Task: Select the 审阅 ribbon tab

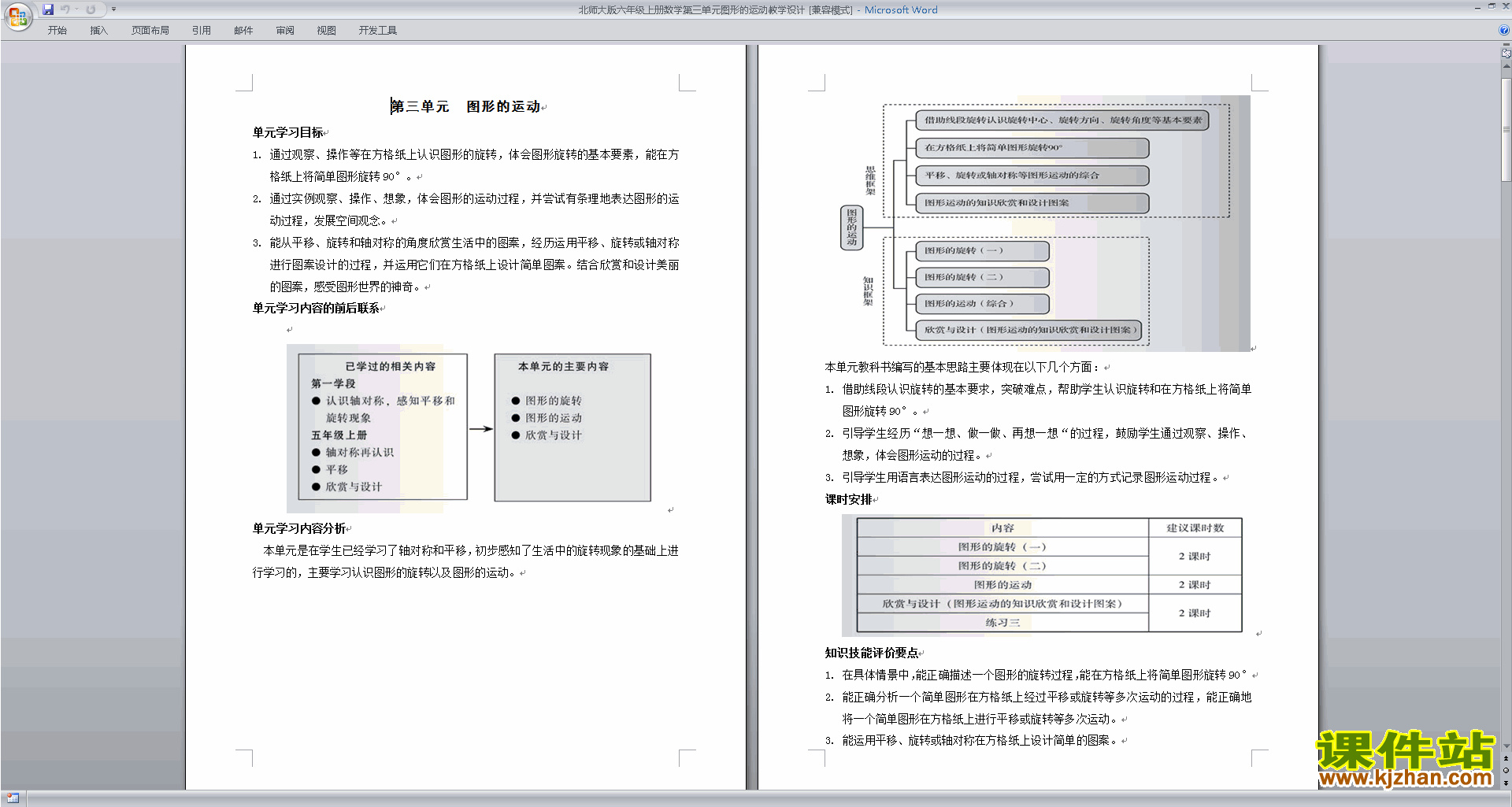Action: [285, 31]
